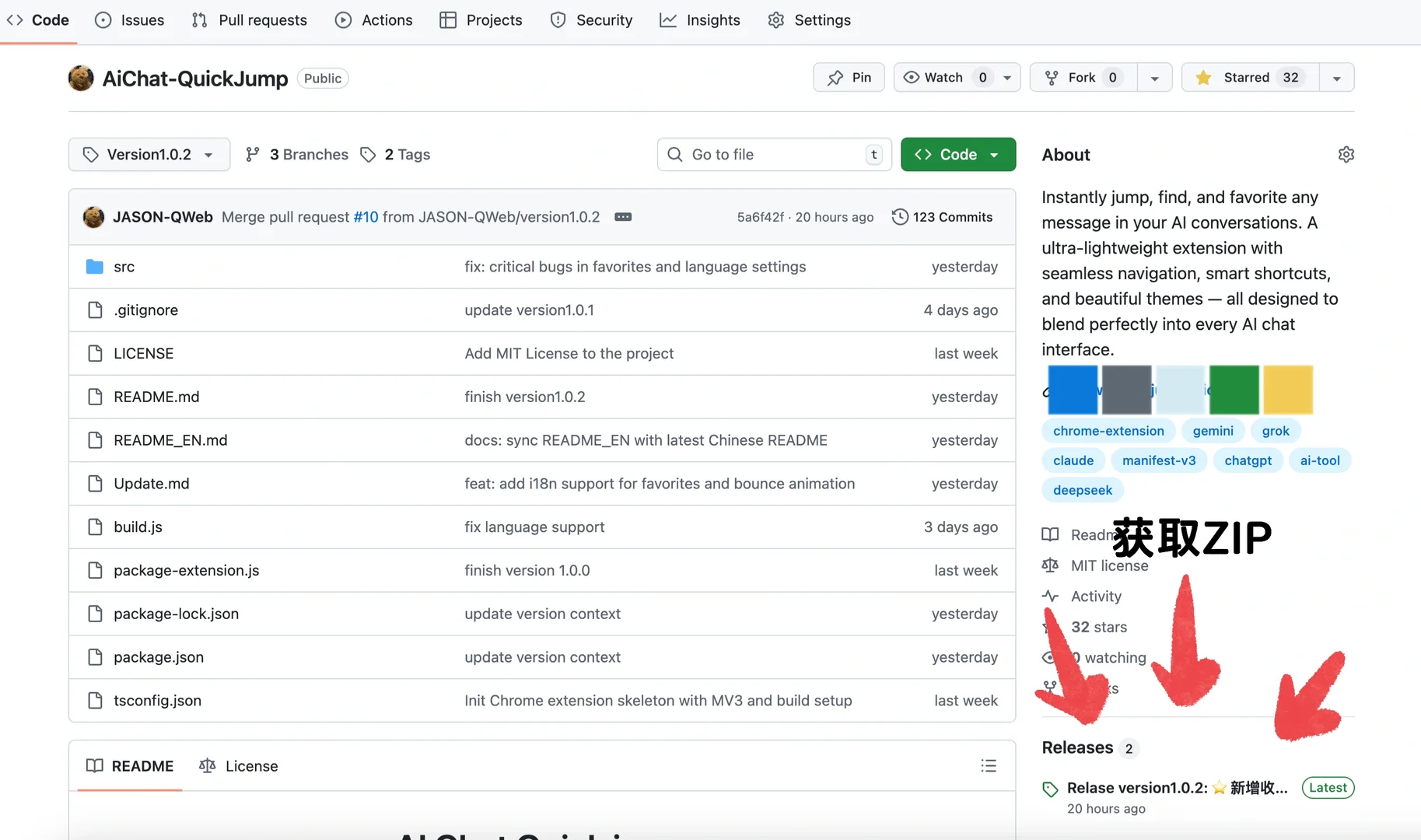Open commit 'fix language support'
Image resolution: width=1421 pixels, height=840 pixels.
point(534,527)
